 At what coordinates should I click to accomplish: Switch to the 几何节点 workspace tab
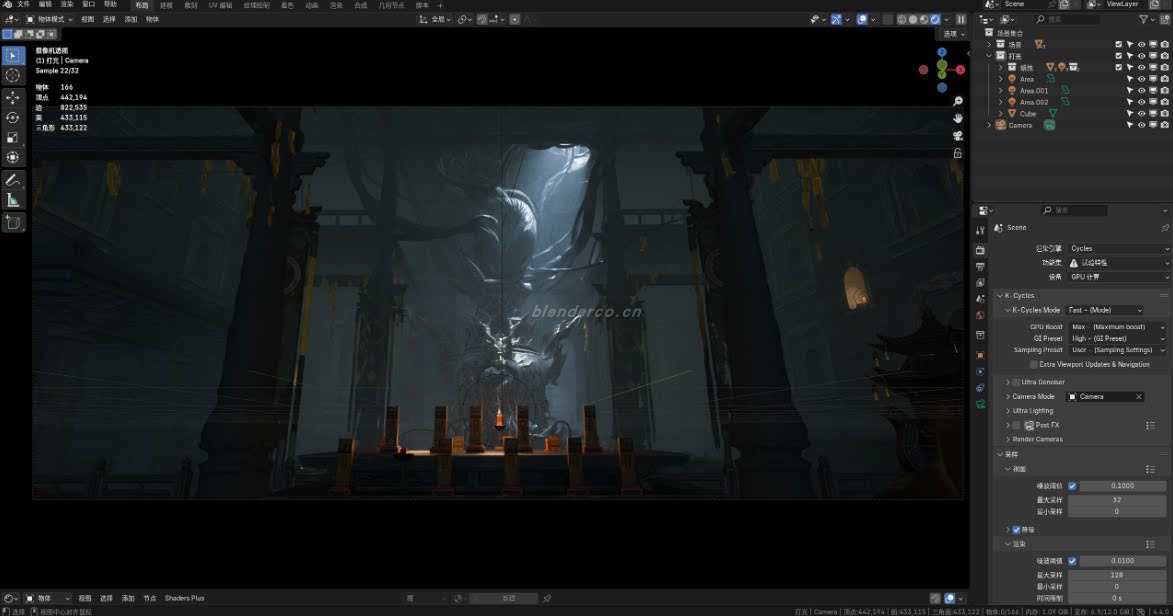tap(391, 5)
